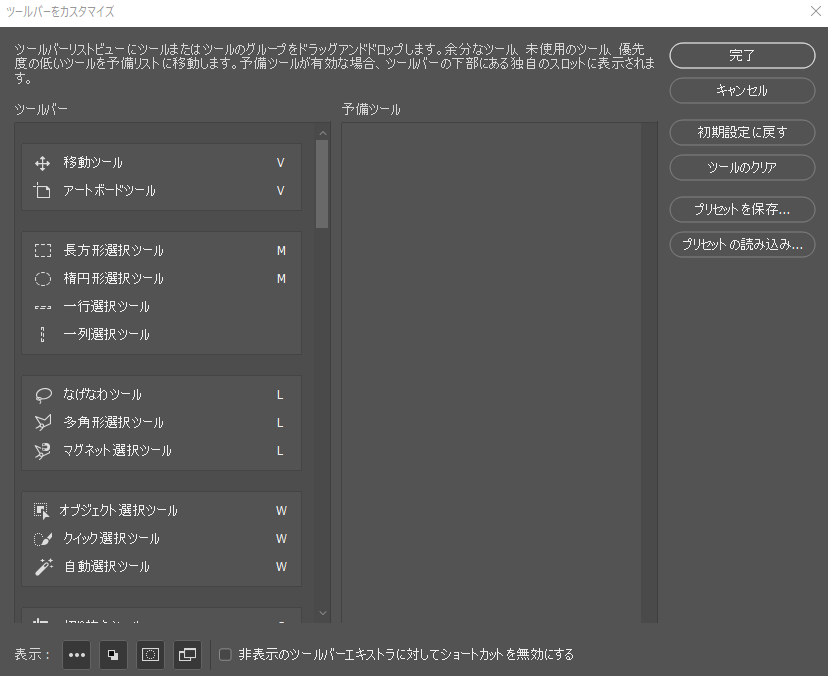Click the アートボードツール icon
Viewport: 828px width, 676px height.
click(42, 191)
